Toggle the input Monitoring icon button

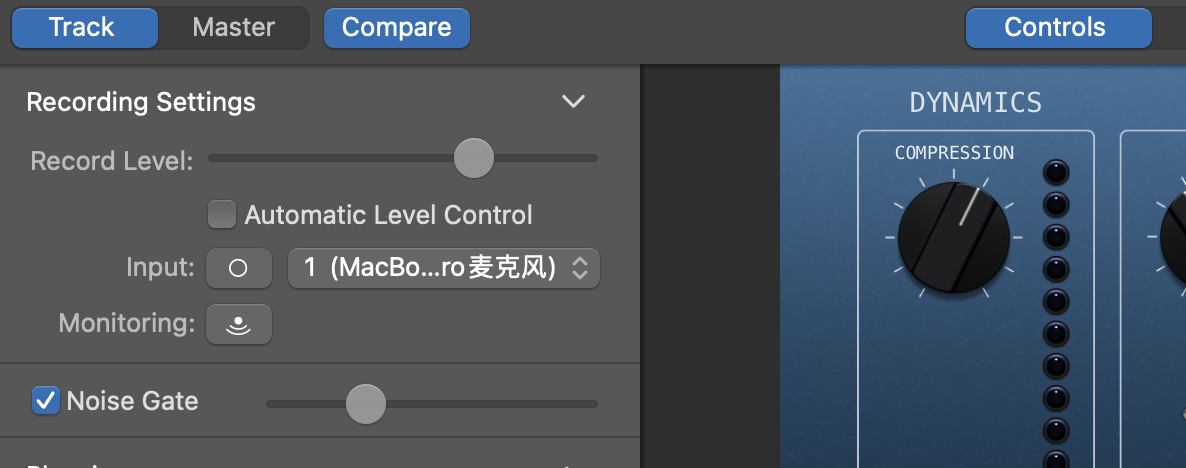coord(238,324)
